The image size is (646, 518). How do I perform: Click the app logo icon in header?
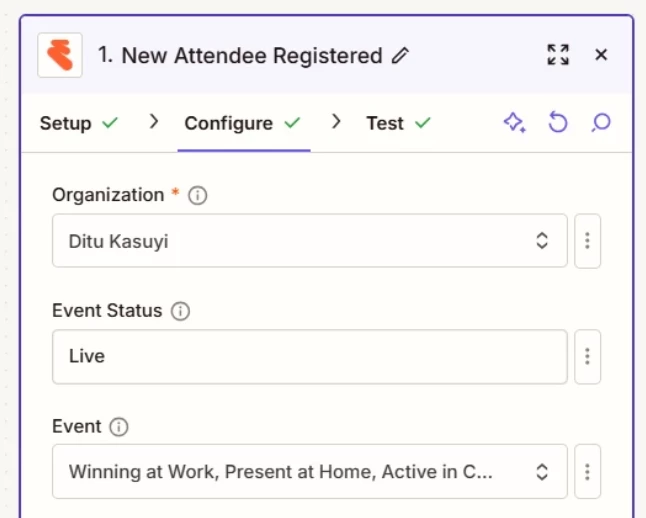pyautogui.click(x=60, y=55)
